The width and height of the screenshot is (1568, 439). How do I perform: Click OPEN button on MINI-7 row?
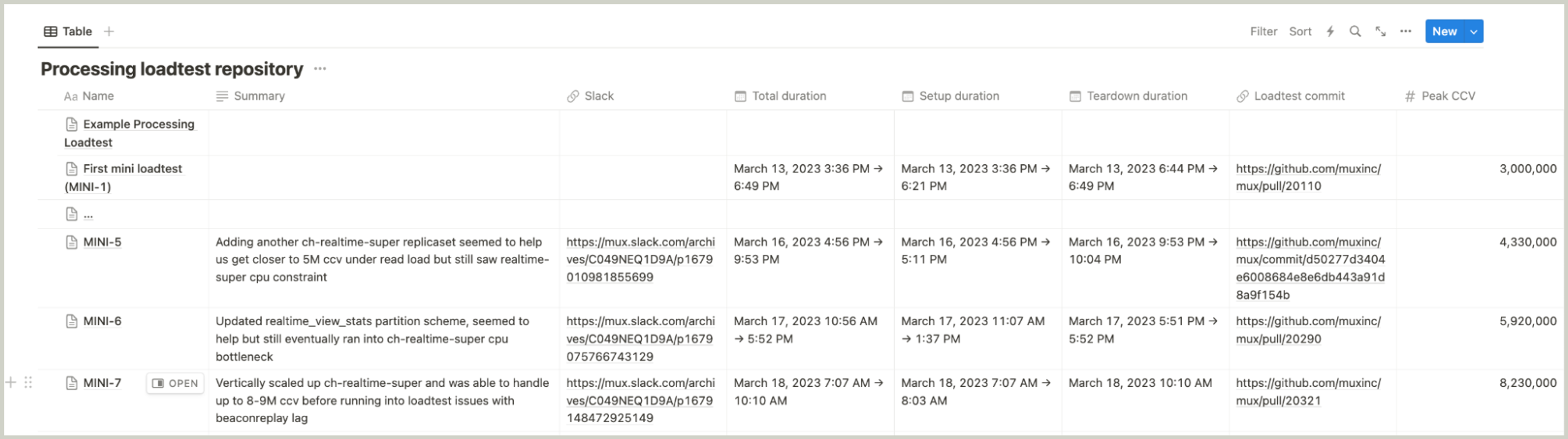pos(175,383)
